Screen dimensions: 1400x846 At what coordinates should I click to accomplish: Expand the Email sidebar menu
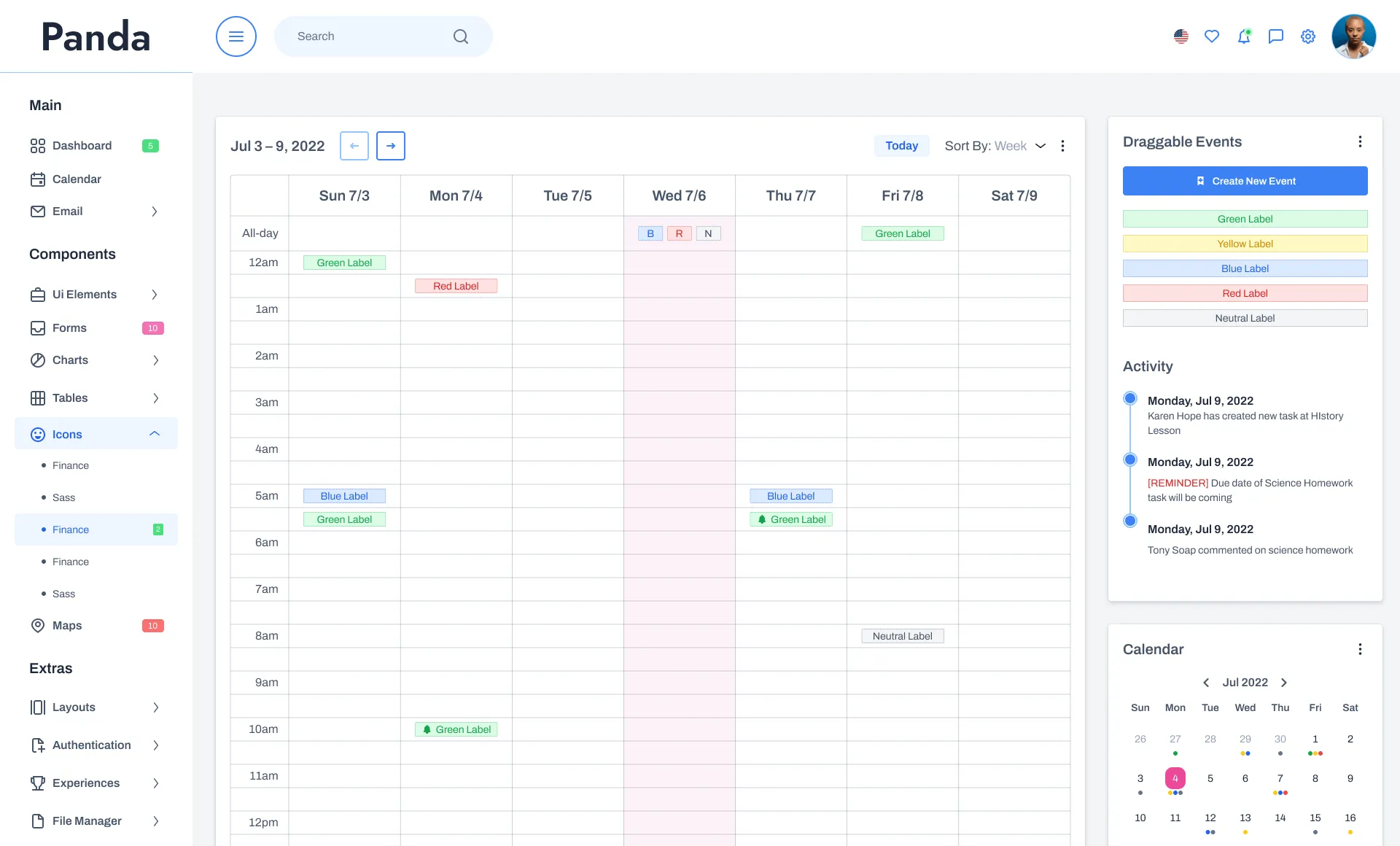(x=154, y=211)
